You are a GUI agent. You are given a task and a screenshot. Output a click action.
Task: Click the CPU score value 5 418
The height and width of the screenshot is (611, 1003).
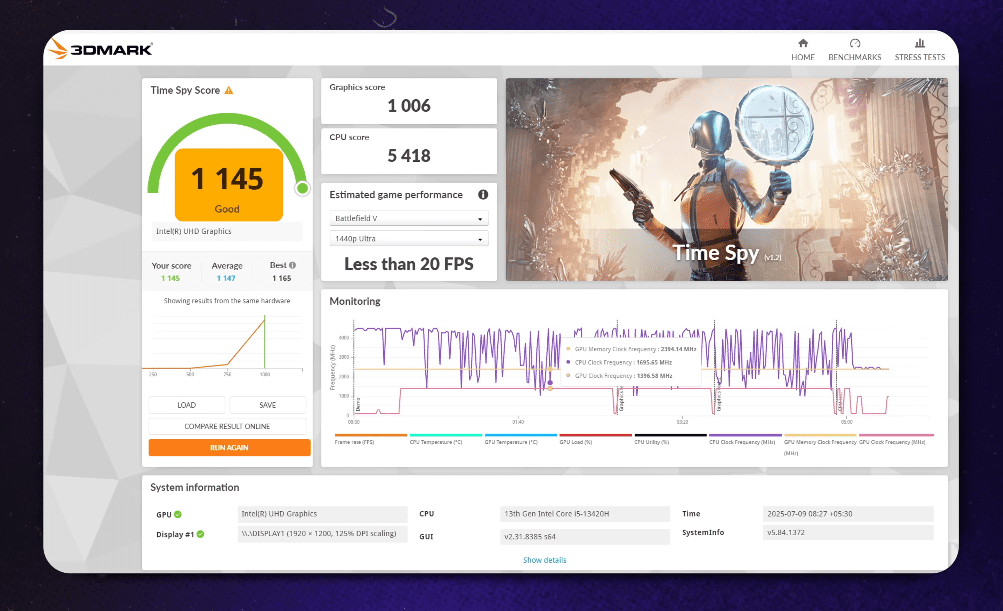tap(409, 155)
